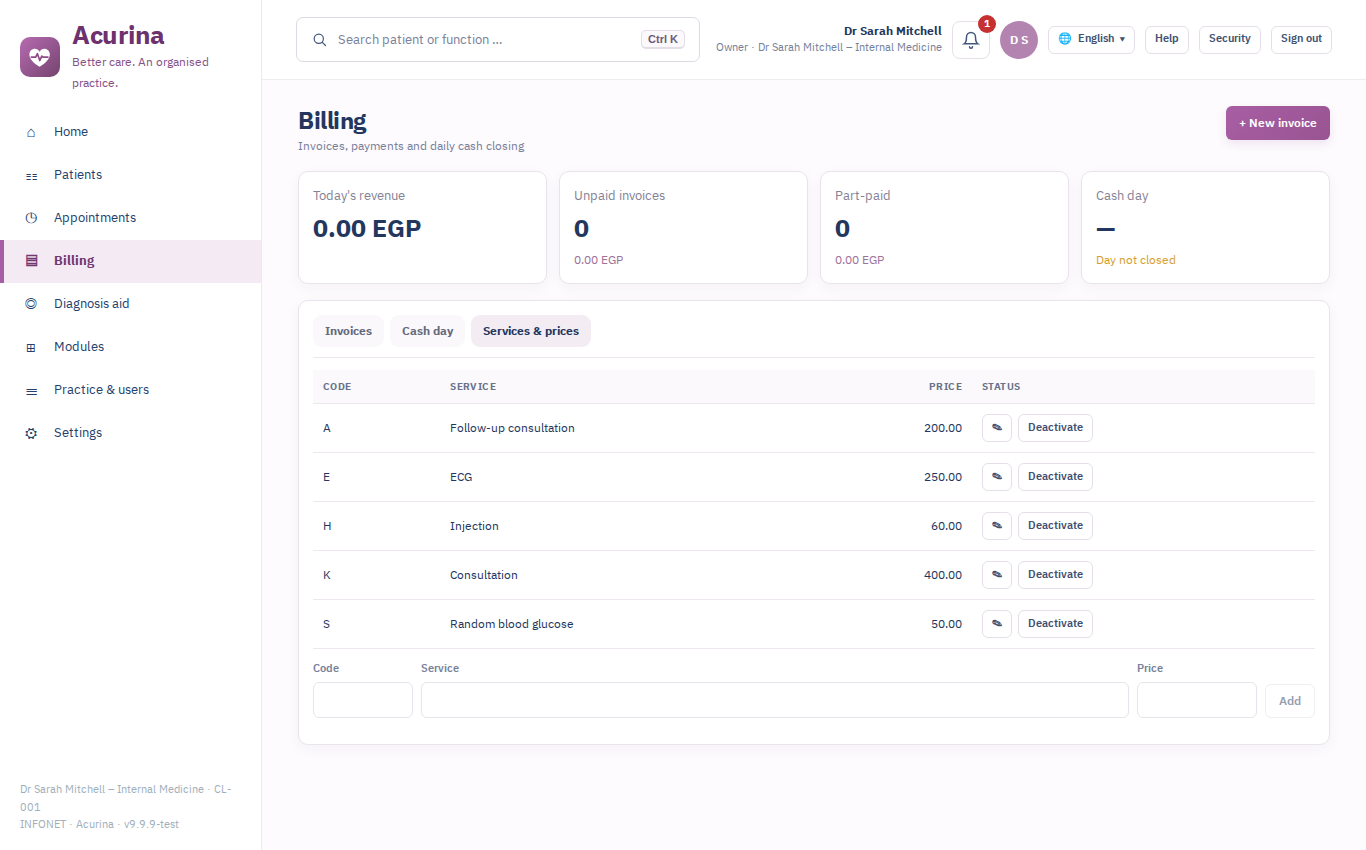Deactivate the ECG service
The width and height of the screenshot is (1366, 850).
(1055, 477)
